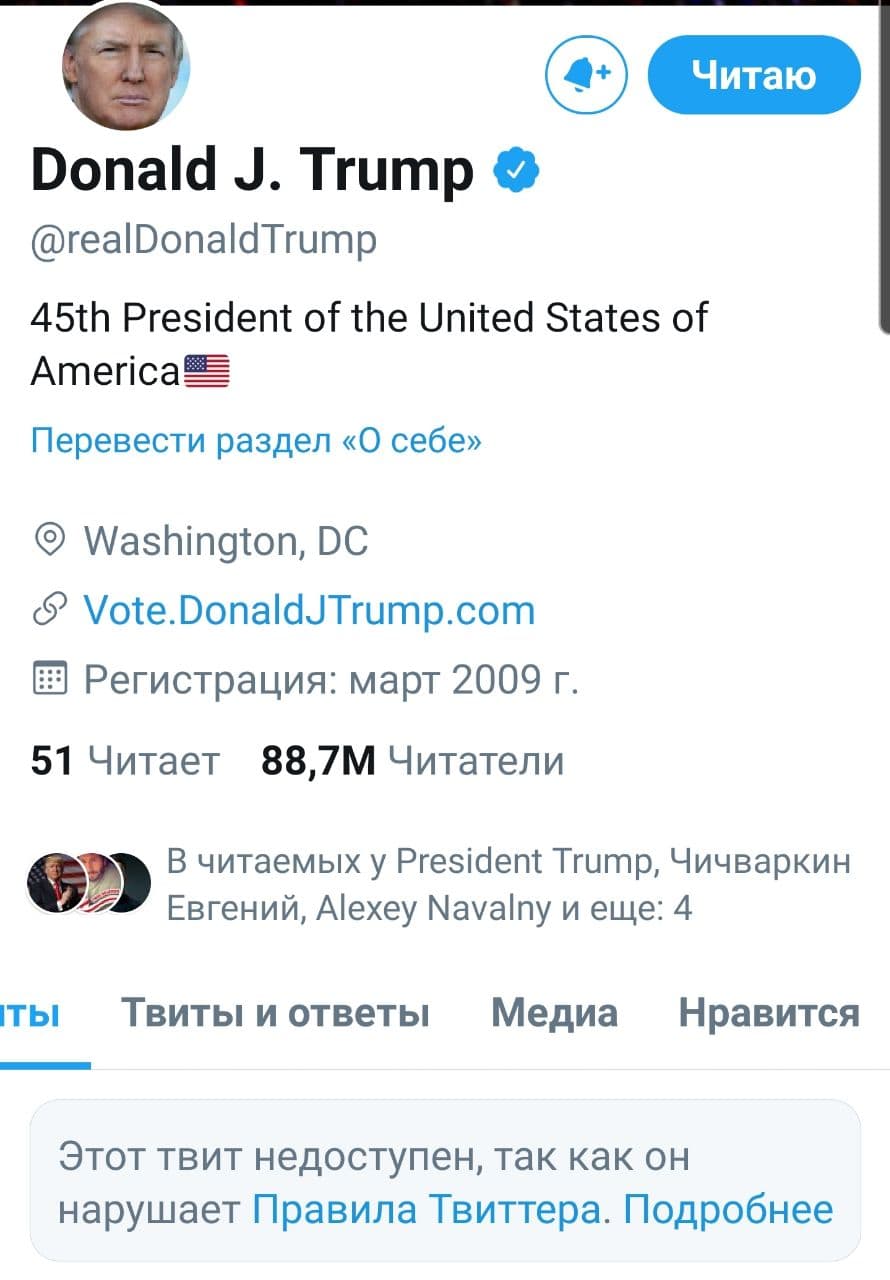Open the mutual followers avatars

pyautogui.click(x=88, y=883)
